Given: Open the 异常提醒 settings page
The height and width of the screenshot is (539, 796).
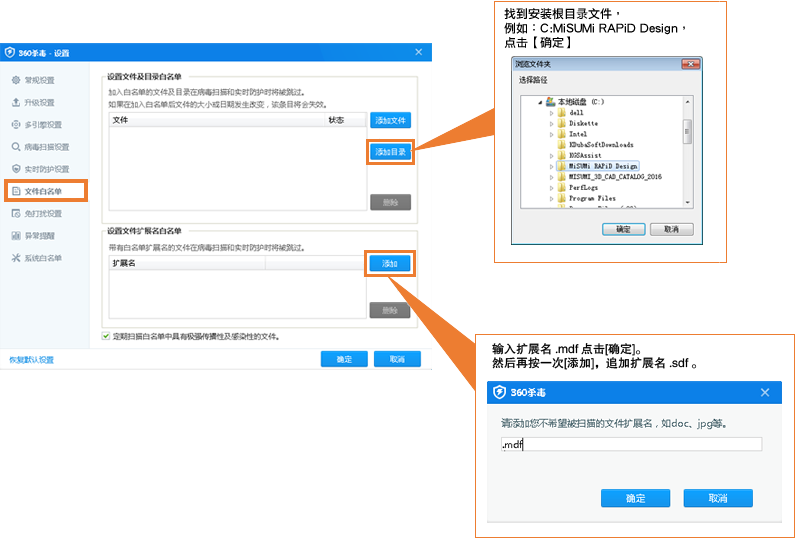Looking at the screenshot, I should pyautogui.click(x=40, y=236).
